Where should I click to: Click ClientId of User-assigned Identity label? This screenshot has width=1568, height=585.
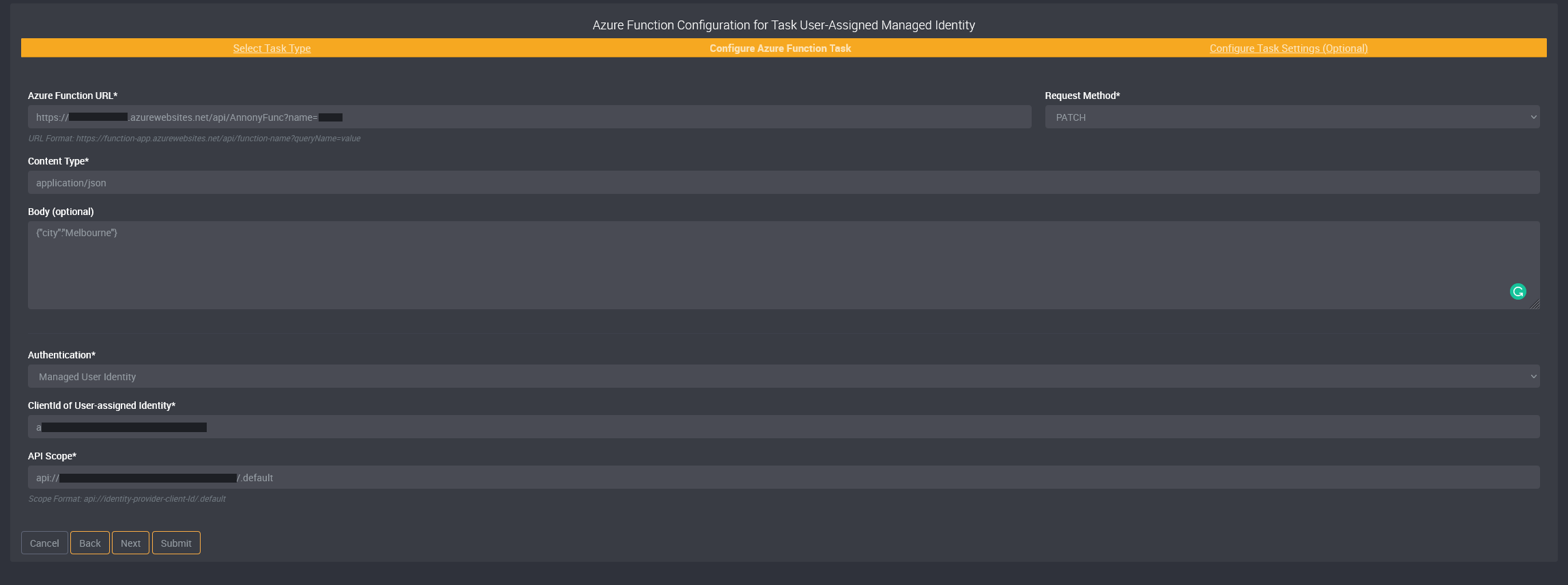pos(102,405)
